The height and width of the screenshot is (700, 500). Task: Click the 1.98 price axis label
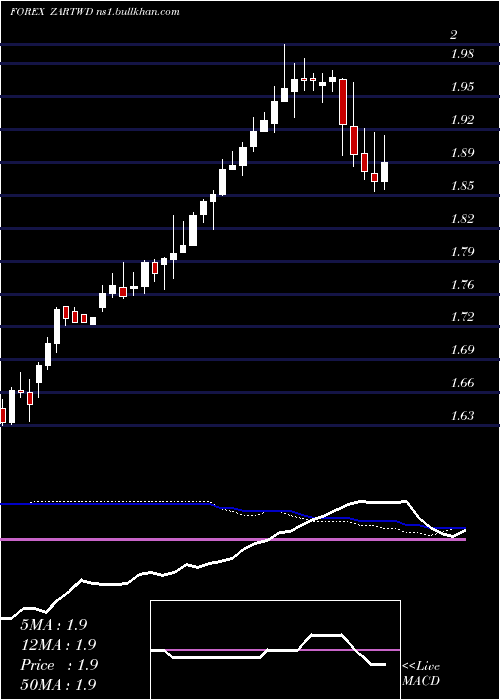[462, 54]
